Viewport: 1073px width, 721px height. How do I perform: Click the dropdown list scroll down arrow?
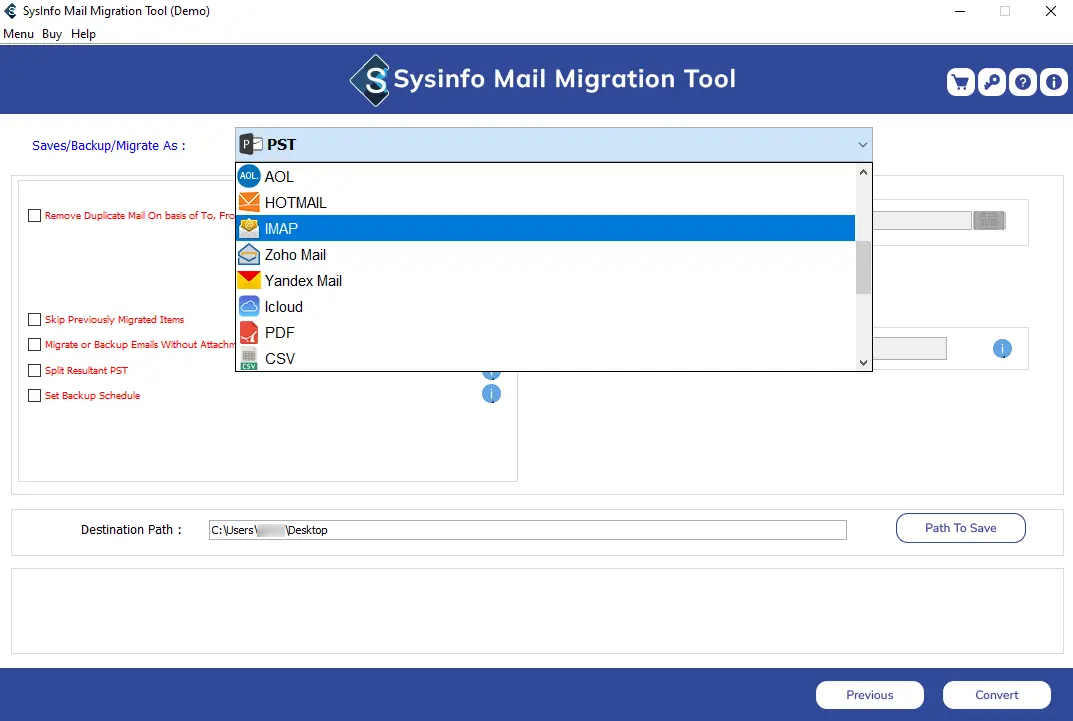[x=863, y=363]
